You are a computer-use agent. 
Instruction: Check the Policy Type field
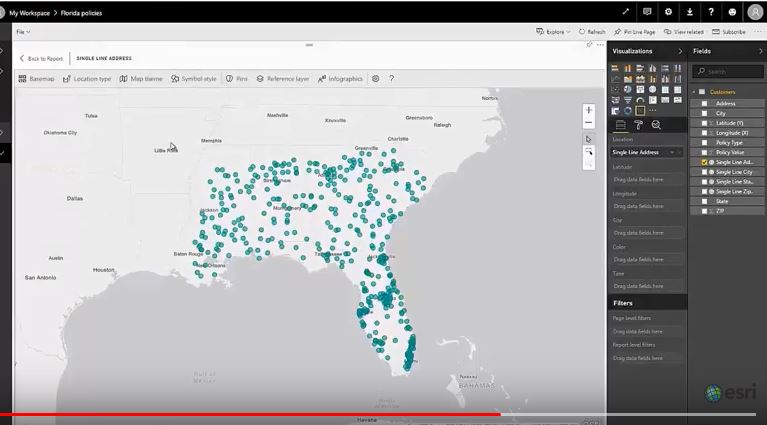tap(704, 143)
